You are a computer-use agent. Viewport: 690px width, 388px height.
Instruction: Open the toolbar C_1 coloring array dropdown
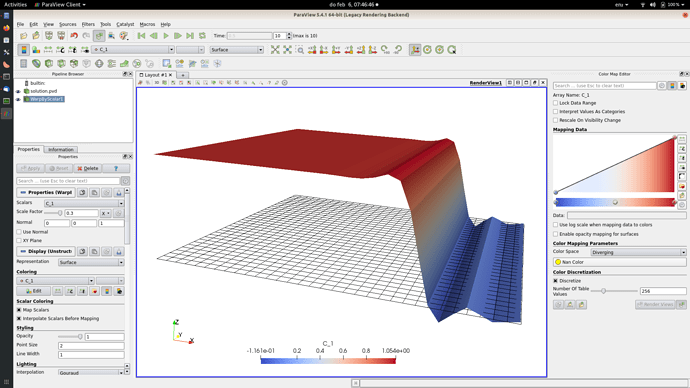(133, 50)
